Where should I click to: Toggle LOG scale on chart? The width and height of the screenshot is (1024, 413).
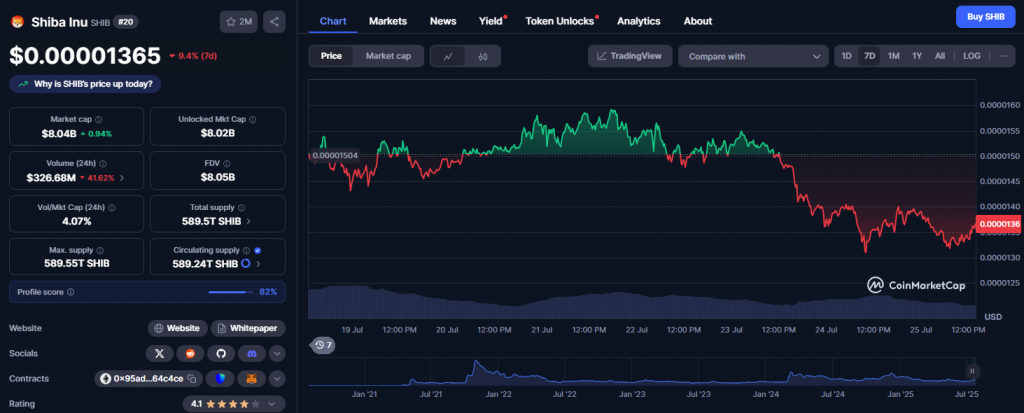(x=972, y=56)
